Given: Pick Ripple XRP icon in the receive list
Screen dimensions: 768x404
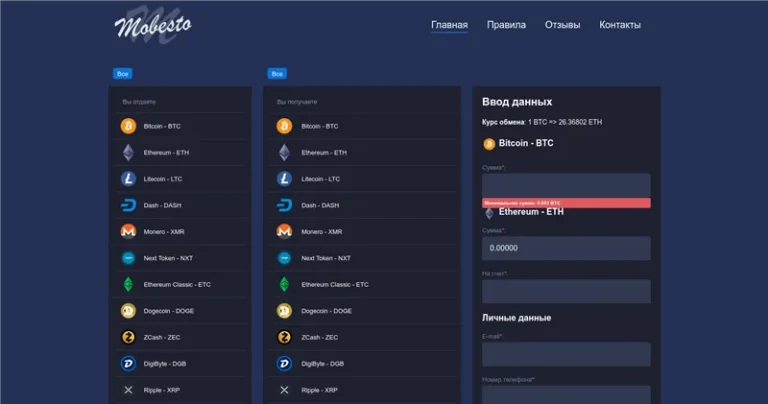Looking at the screenshot, I should click(x=284, y=390).
